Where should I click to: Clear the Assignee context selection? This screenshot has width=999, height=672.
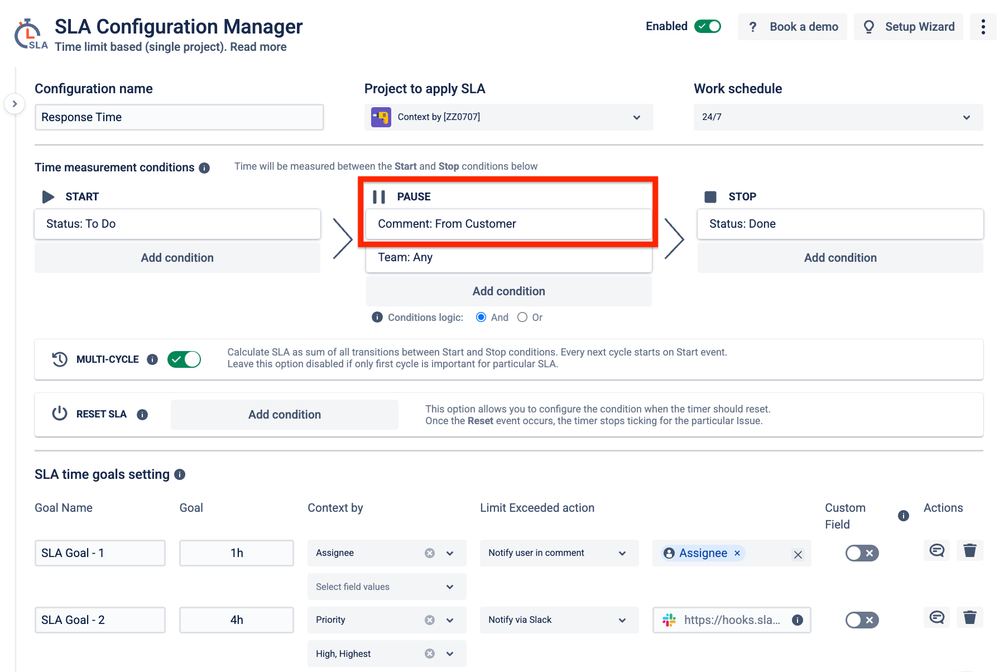tap(430, 554)
